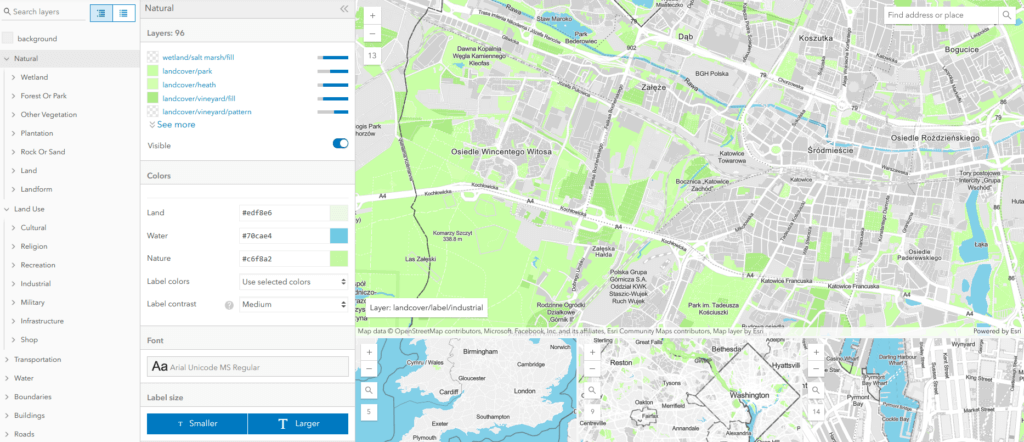Screen dimensions: 1024x442
Task: Select the Shop tree item
Action: coord(29,339)
